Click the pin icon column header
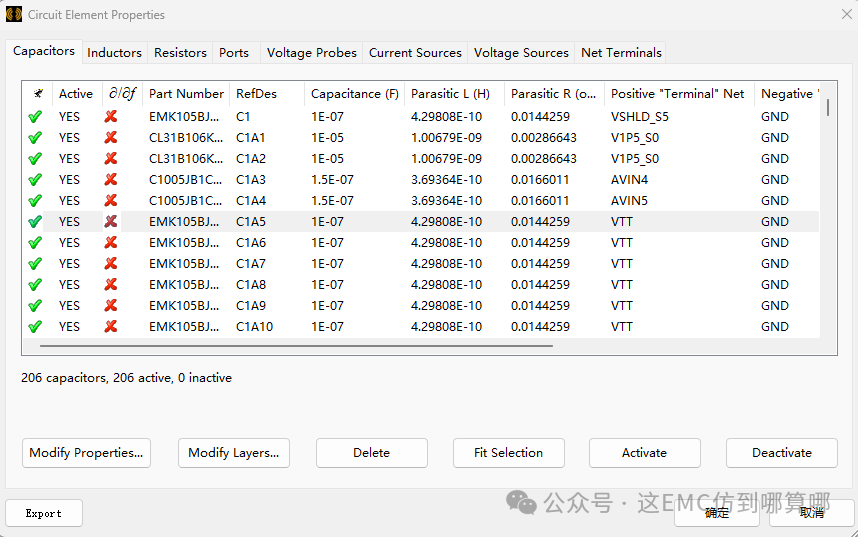858x537 pixels. [38, 94]
